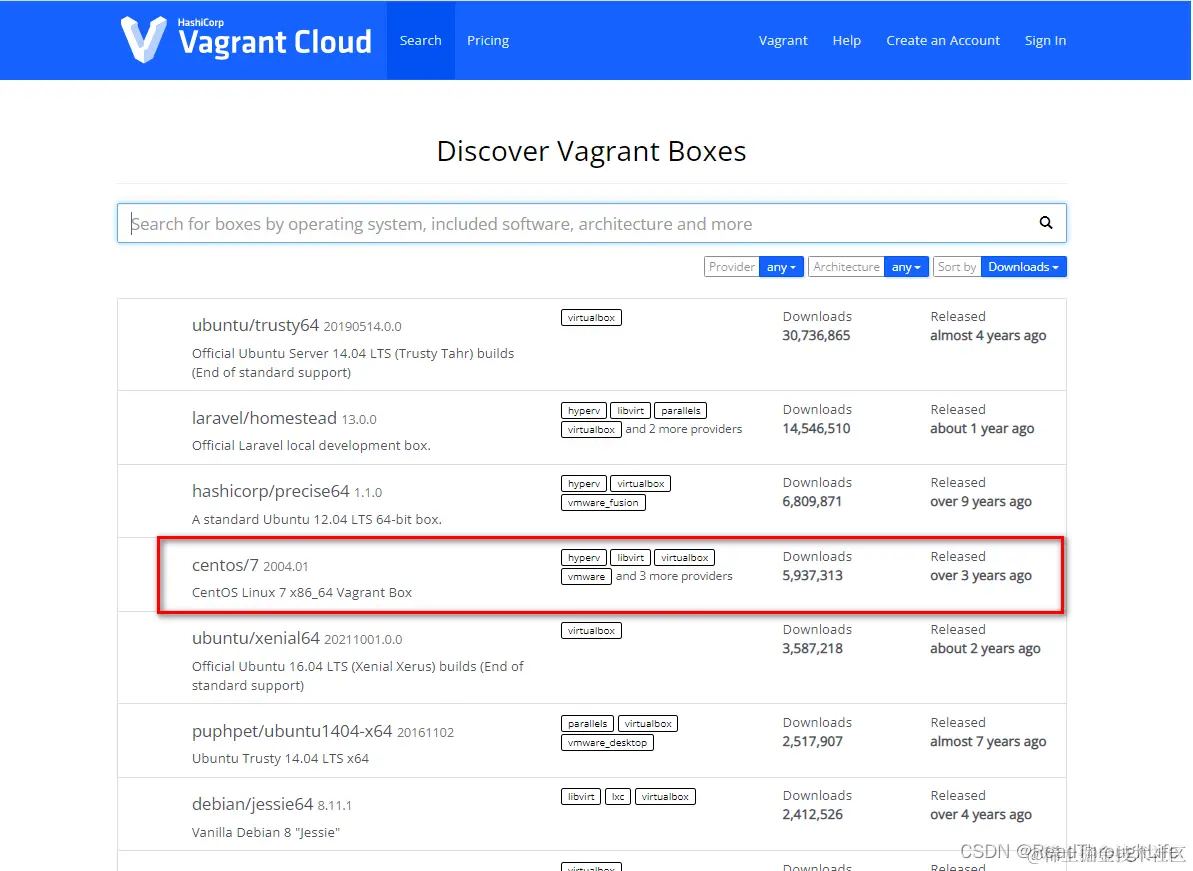Viewport: 1193px width, 871px height.
Task: Open the Pricing nav item
Action: pos(488,40)
